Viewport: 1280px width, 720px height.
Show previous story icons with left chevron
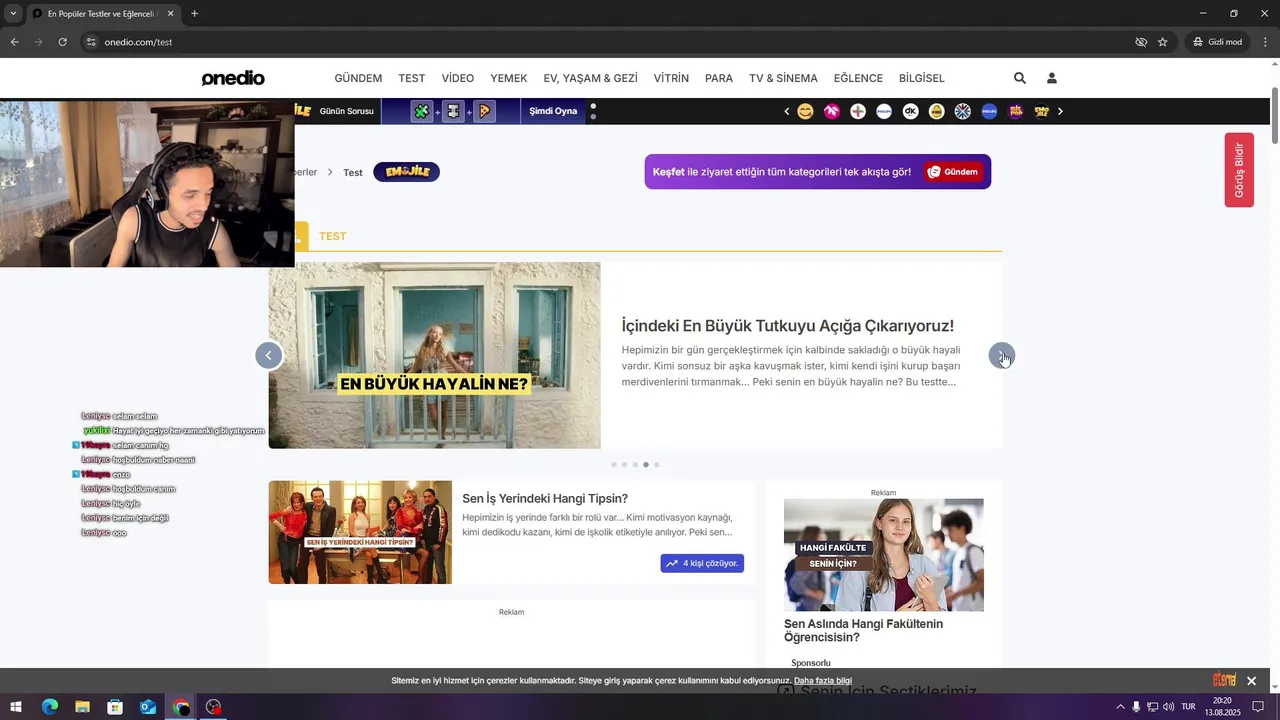pyautogui.click(x=787, y=111)
